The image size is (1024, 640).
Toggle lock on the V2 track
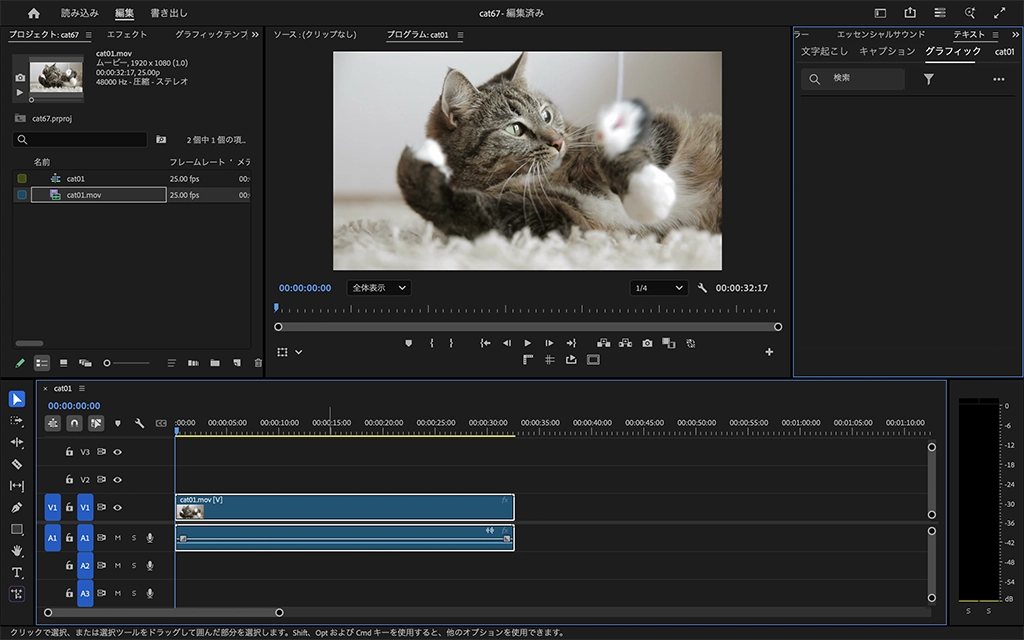point(69,480)
